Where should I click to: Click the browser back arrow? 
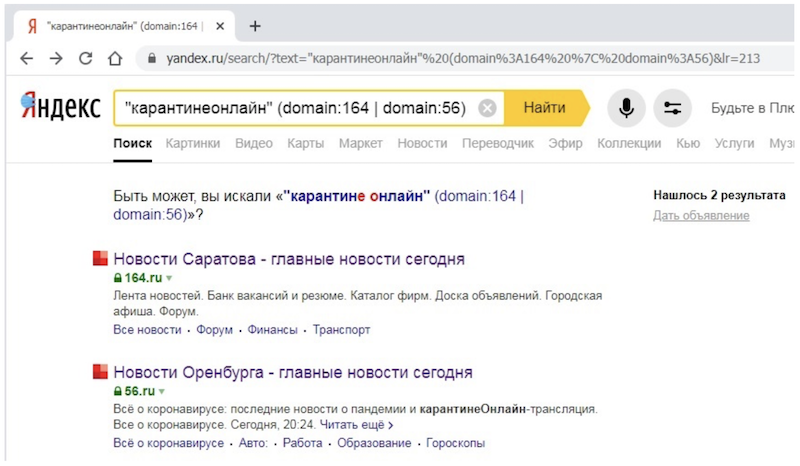[27, 58]
